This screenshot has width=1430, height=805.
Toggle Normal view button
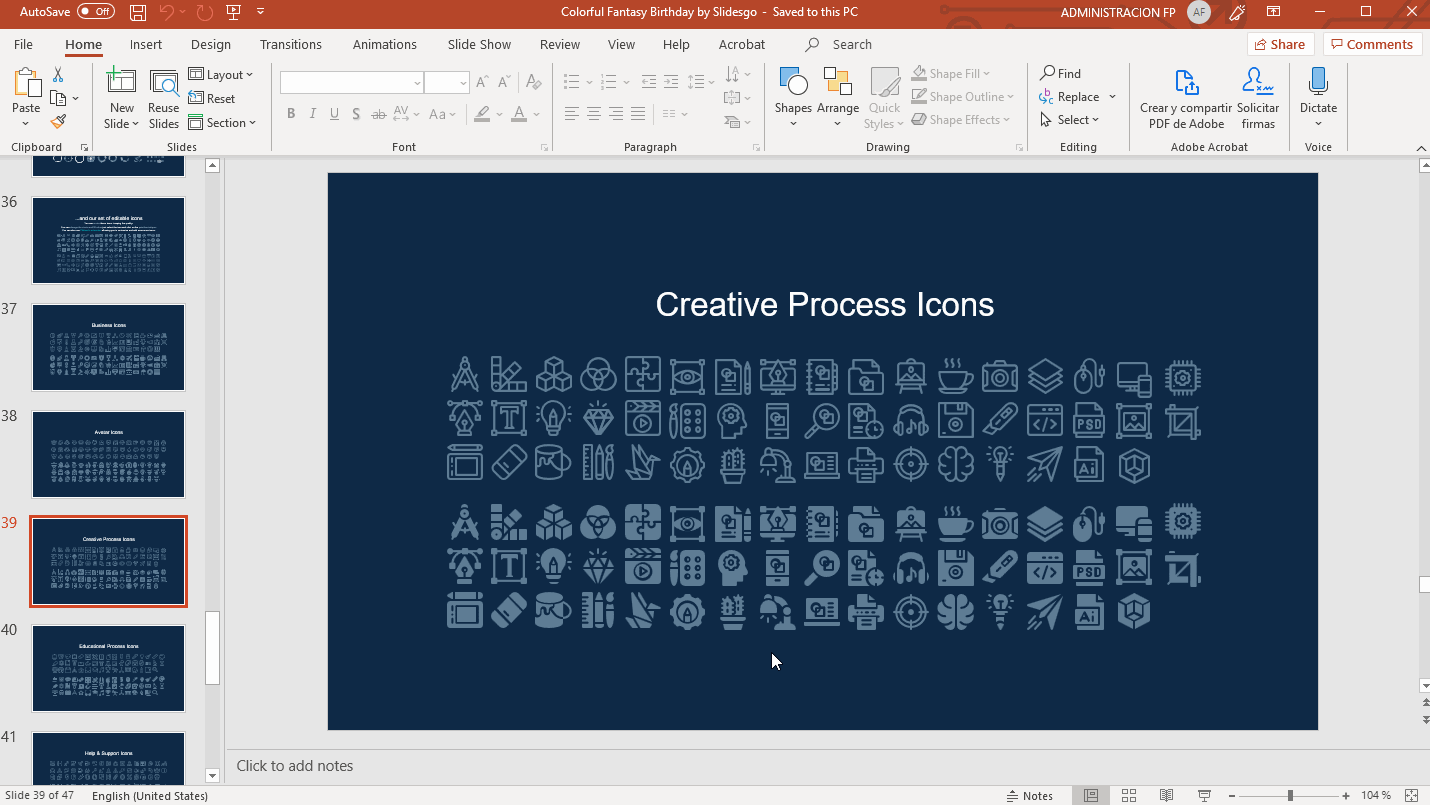[1091, 795]
